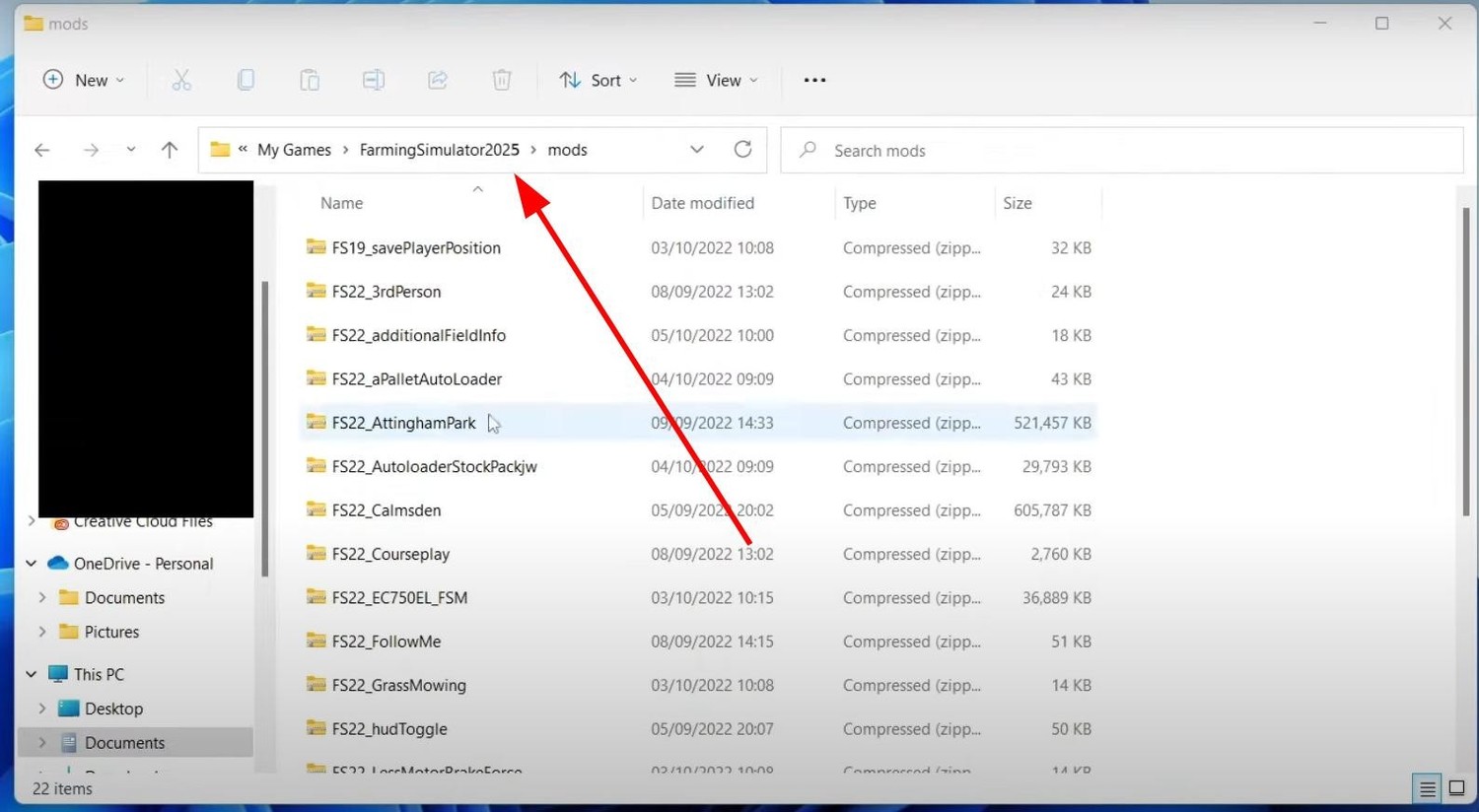Open the View options menu

pos(716,80)
